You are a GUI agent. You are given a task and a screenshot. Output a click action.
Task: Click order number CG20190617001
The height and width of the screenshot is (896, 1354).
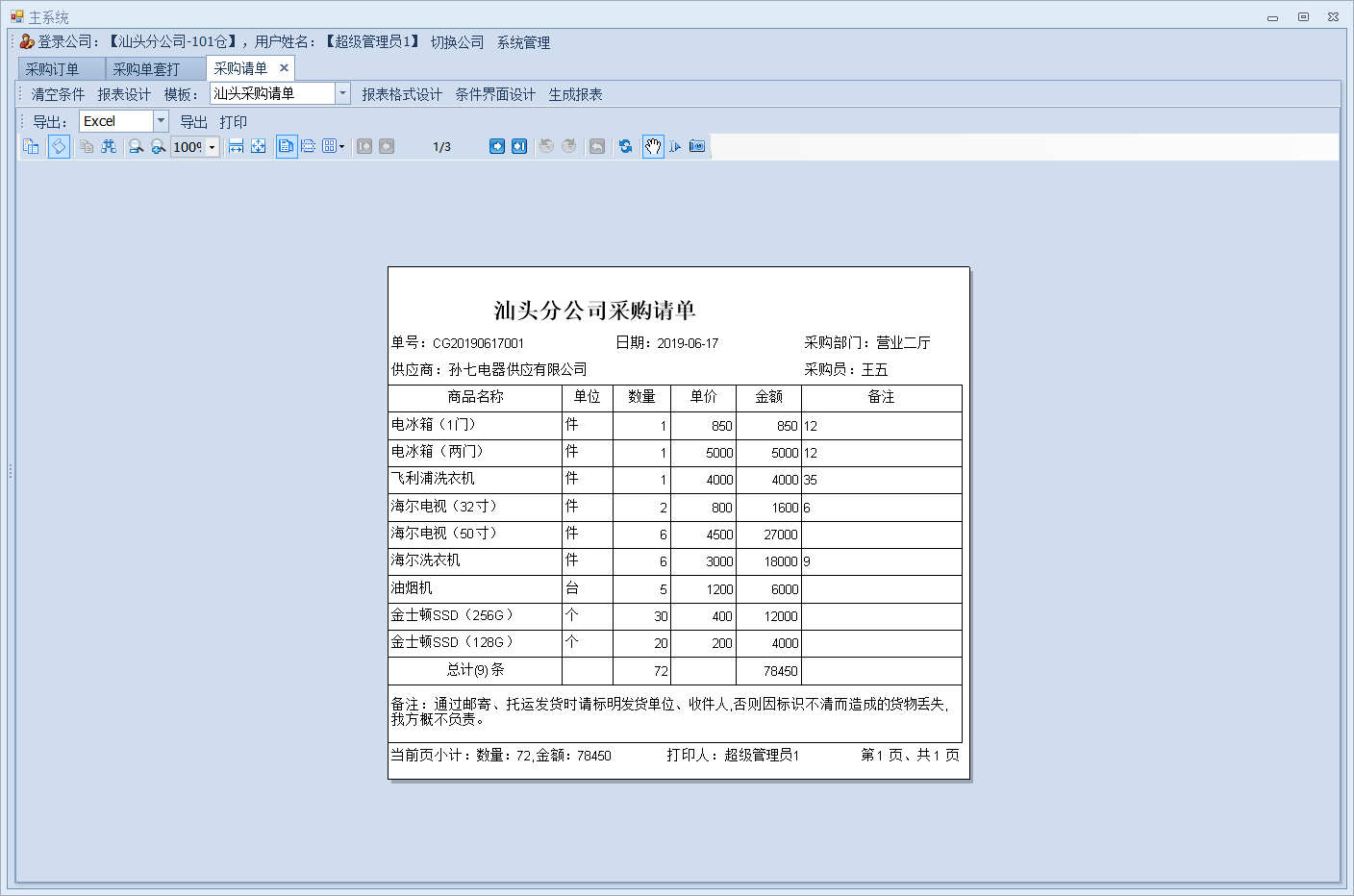click(478, 343)
